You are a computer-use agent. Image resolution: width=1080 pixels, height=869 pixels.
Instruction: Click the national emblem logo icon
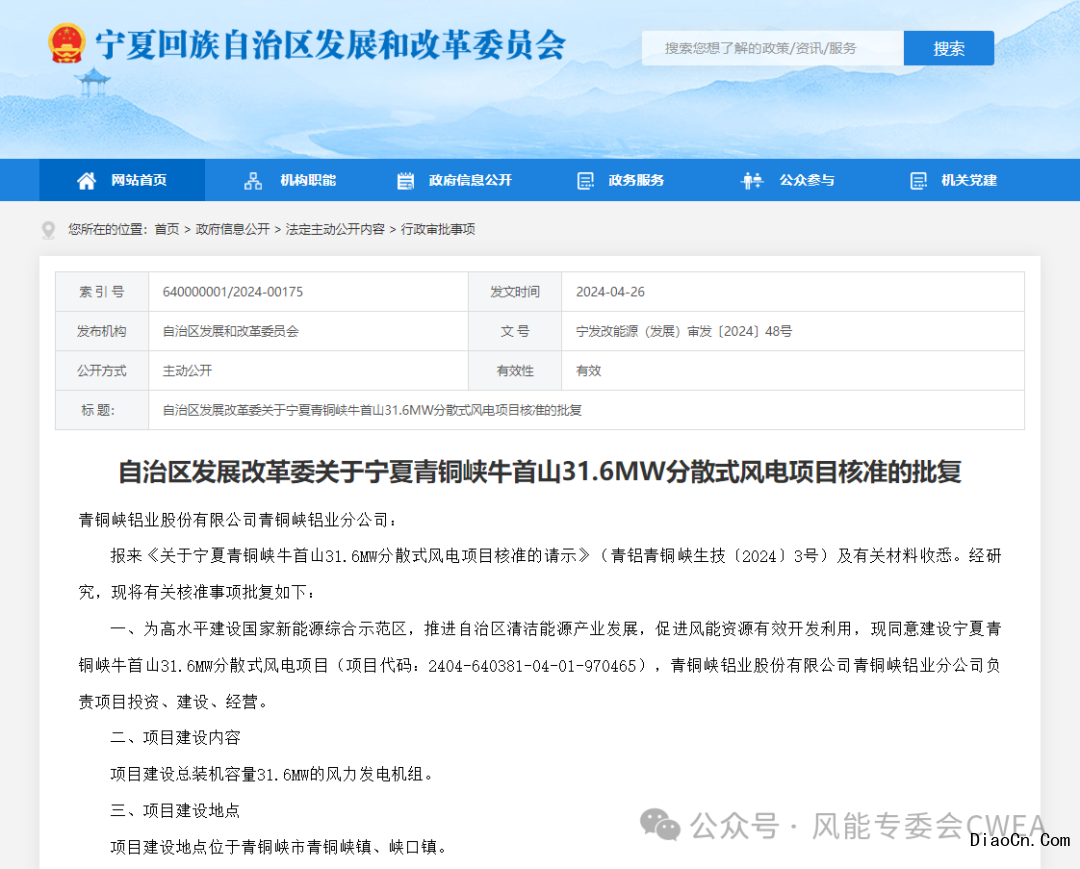67,43
